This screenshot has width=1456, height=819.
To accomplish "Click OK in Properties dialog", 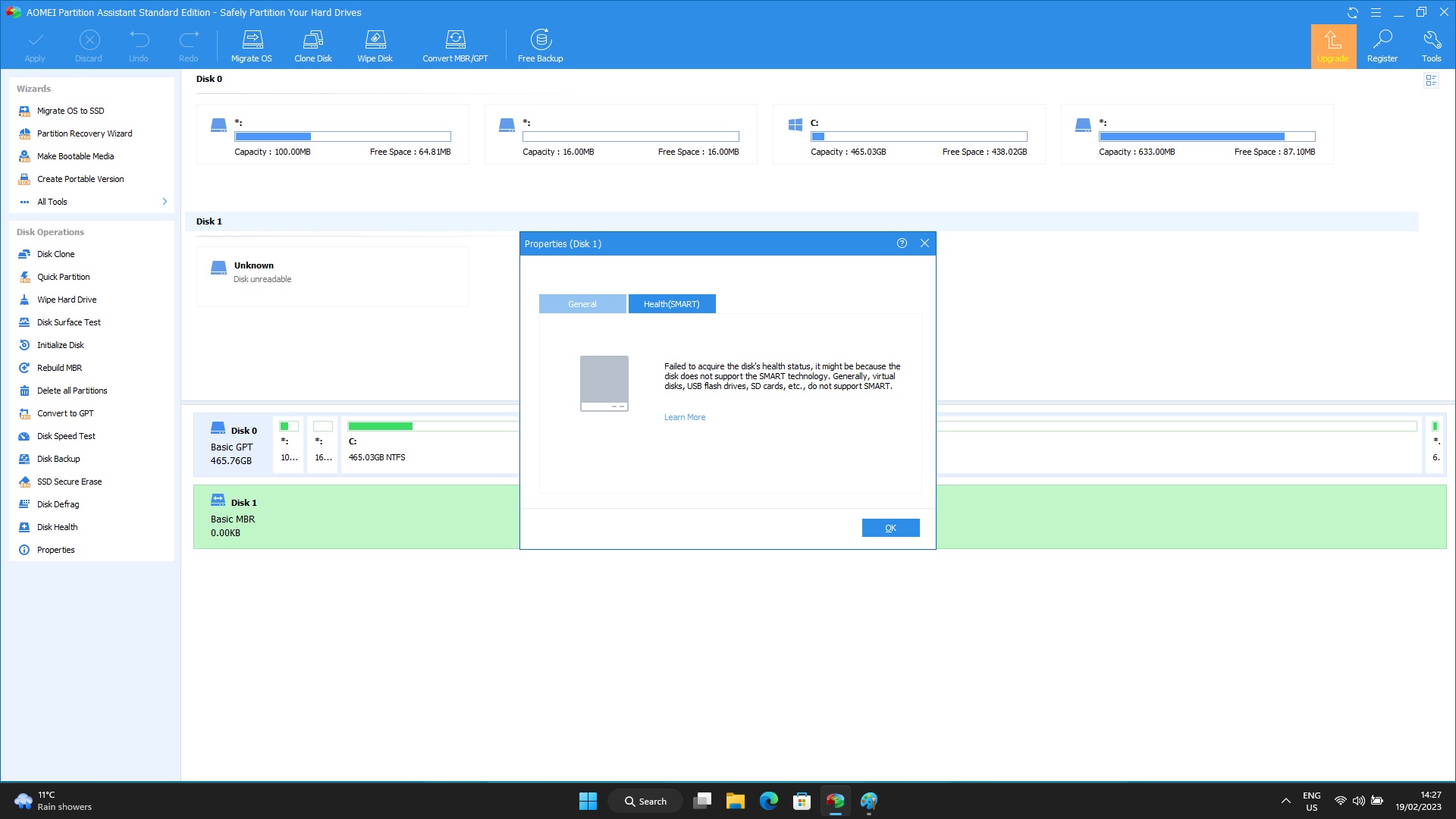I will (x=891, y=528).
